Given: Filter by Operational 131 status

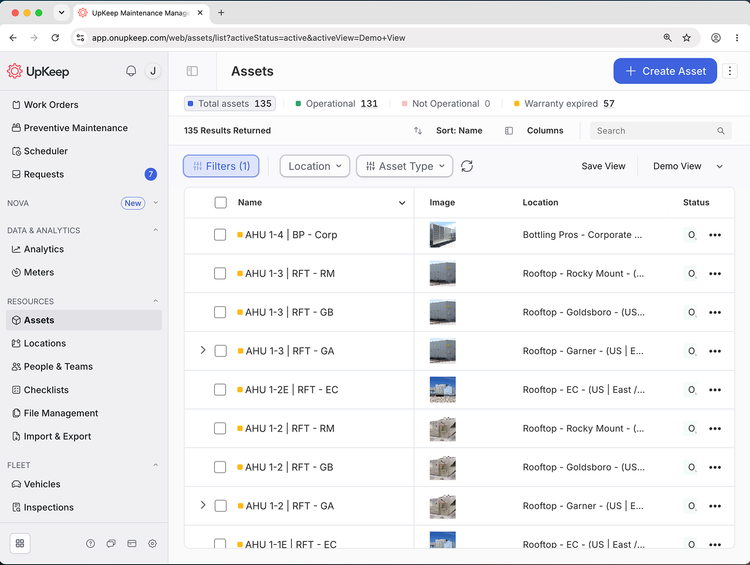Looking at the screenshot, I should click(x=337, y=104).
